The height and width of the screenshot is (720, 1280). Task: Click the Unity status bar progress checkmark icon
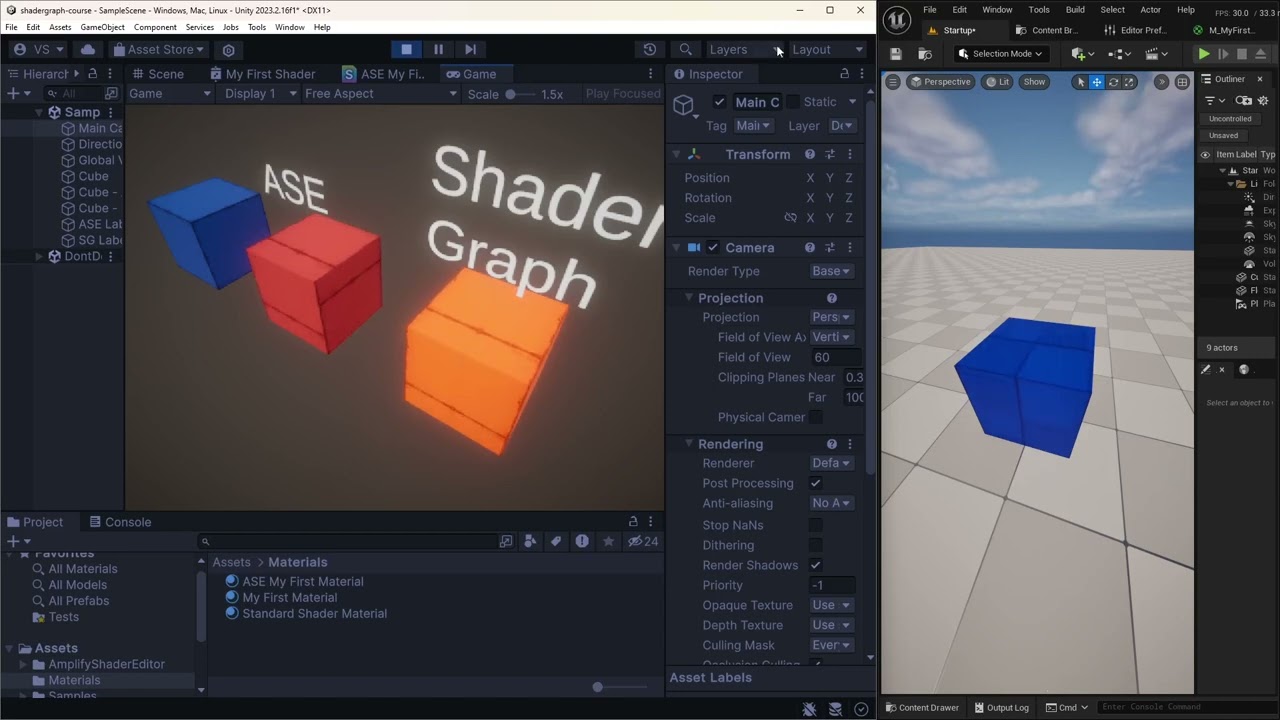861,709
